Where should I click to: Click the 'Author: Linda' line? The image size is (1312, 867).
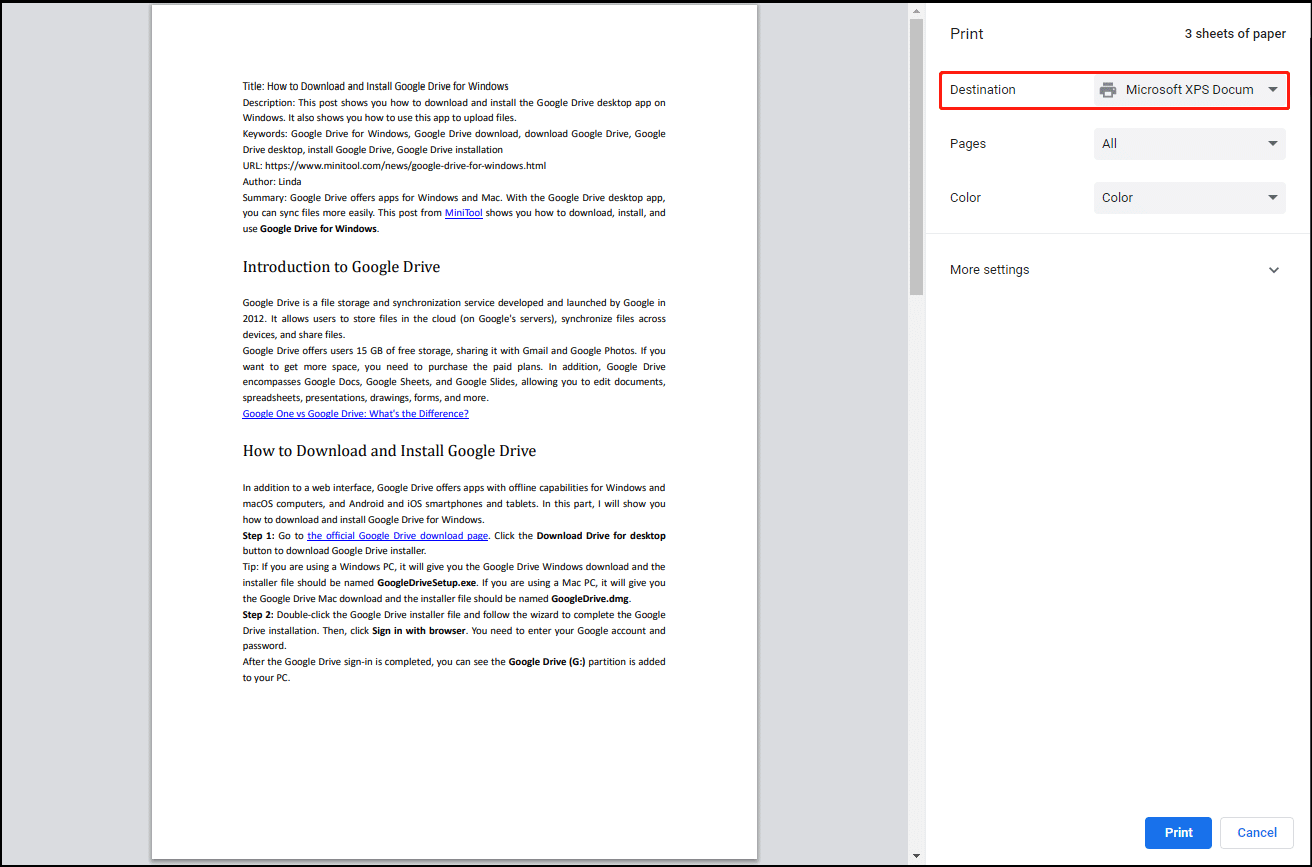tap(272, 182)
